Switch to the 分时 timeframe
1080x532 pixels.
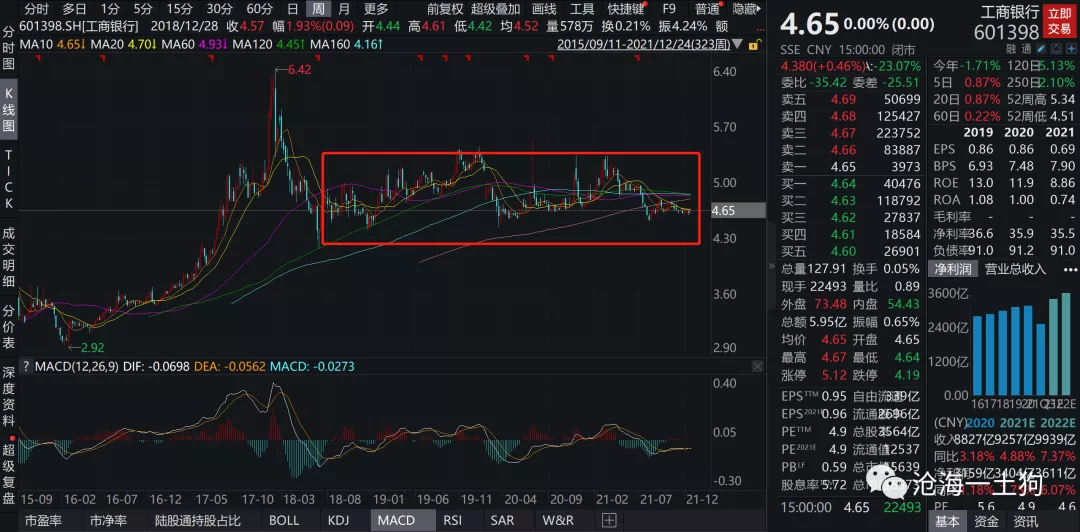pyautogui.click(x=37, y=9)
